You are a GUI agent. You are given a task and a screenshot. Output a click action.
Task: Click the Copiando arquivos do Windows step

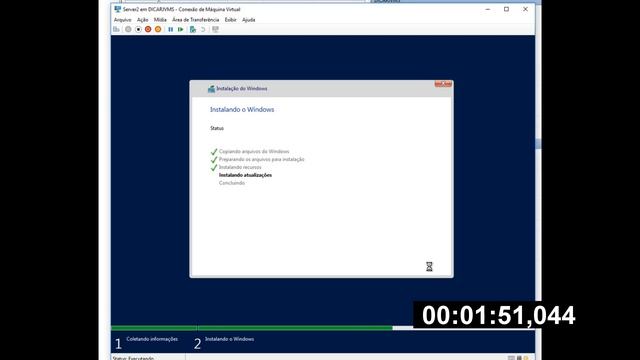254,151
